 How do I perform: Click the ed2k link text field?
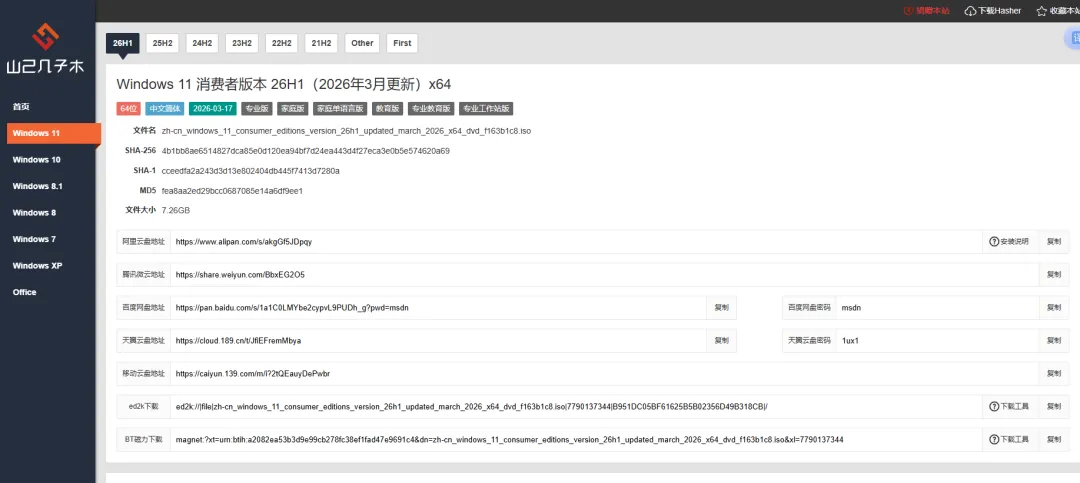point(576,407)
